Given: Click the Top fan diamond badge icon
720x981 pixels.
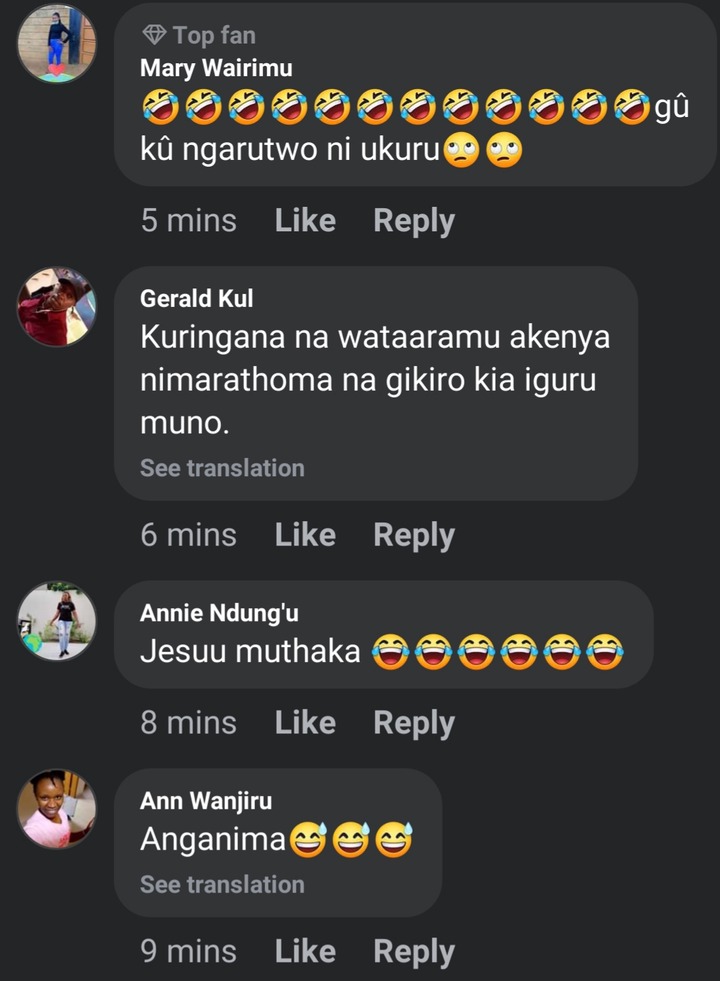Looking at the screenshot, I should pyautogui.click(x=154, y=36).
